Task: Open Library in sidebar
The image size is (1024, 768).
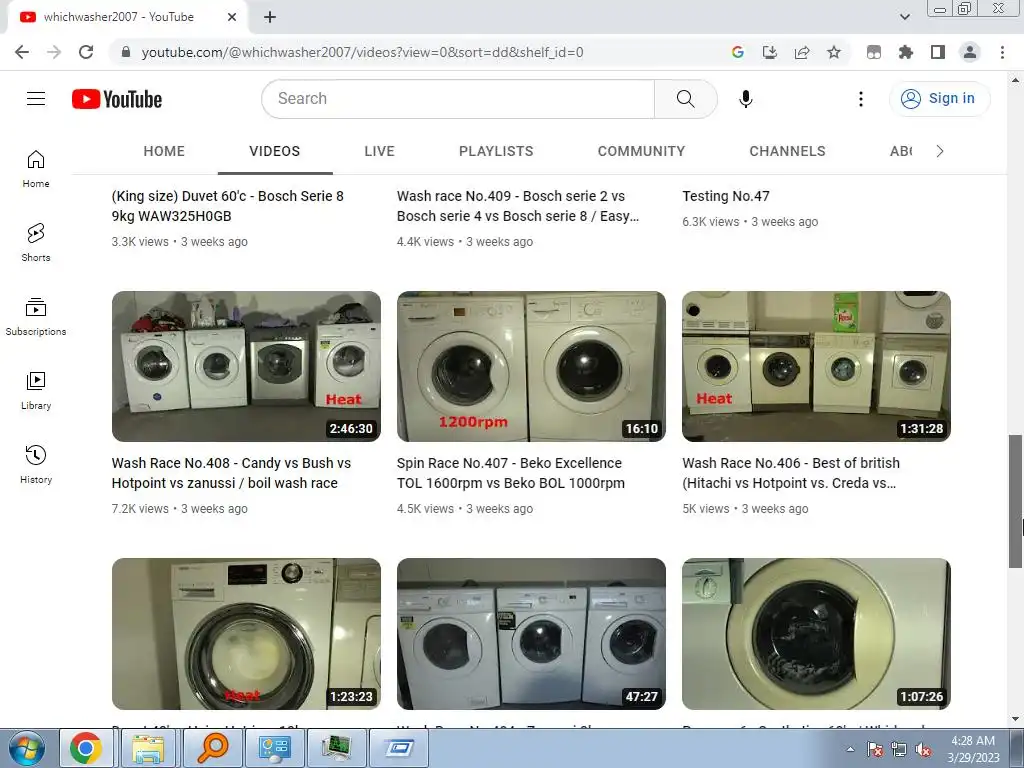Action: coord(36,391)
